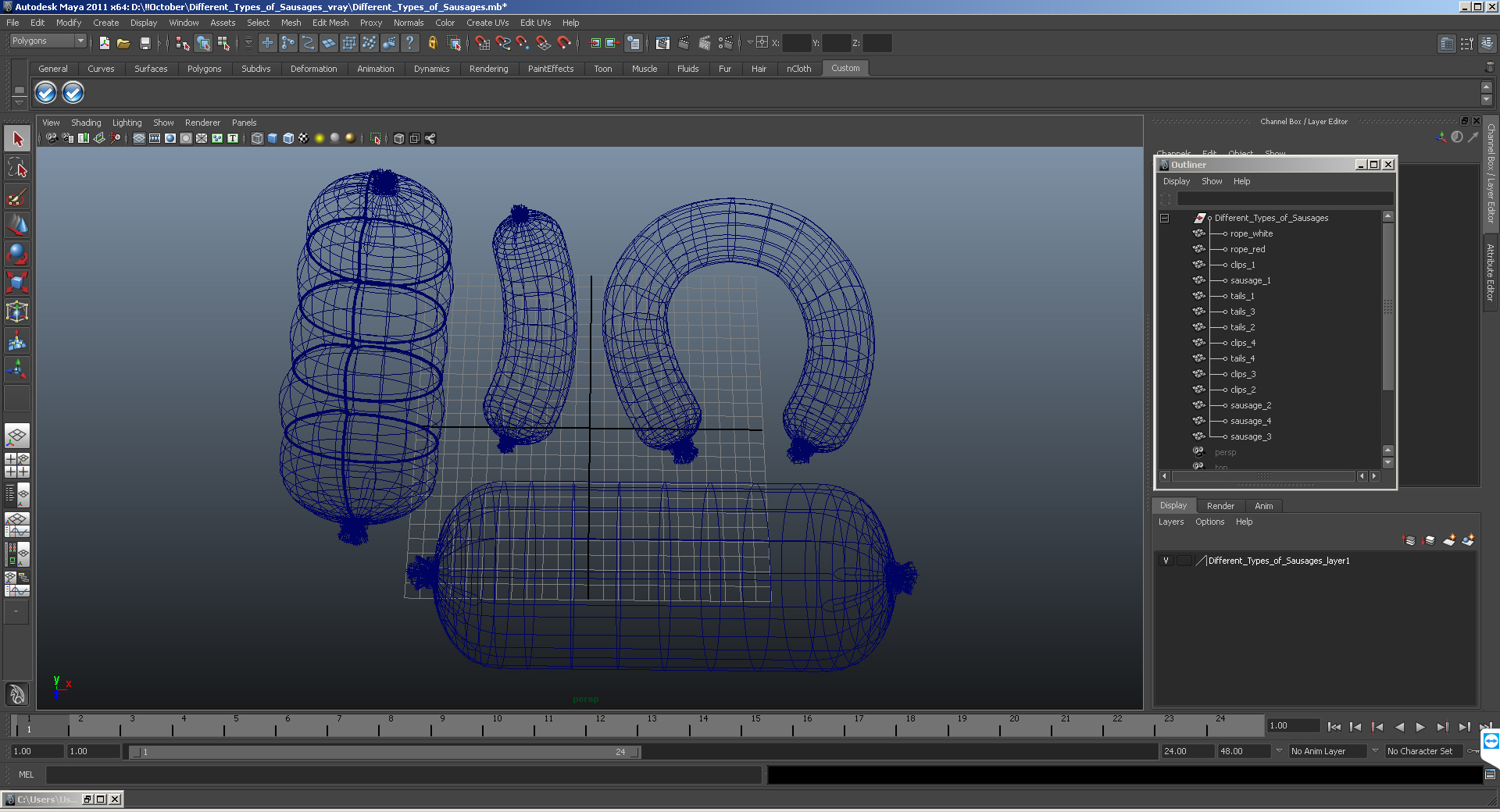Toggle Isolate Select in panel toolbar
The width and height of the screenshot is (1500, 812).
click(x=375, y=138)
